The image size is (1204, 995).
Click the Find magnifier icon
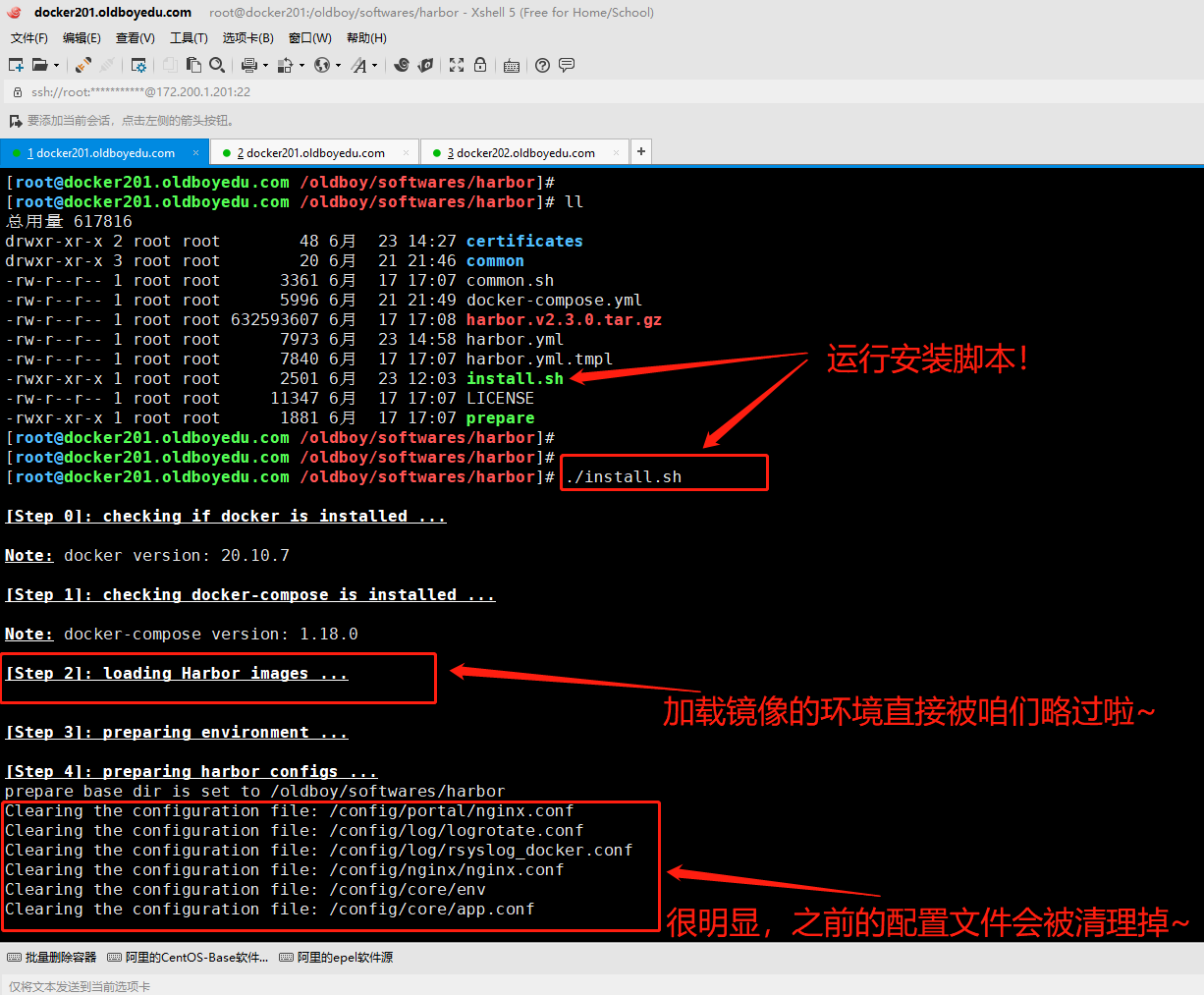coord(217,65)
